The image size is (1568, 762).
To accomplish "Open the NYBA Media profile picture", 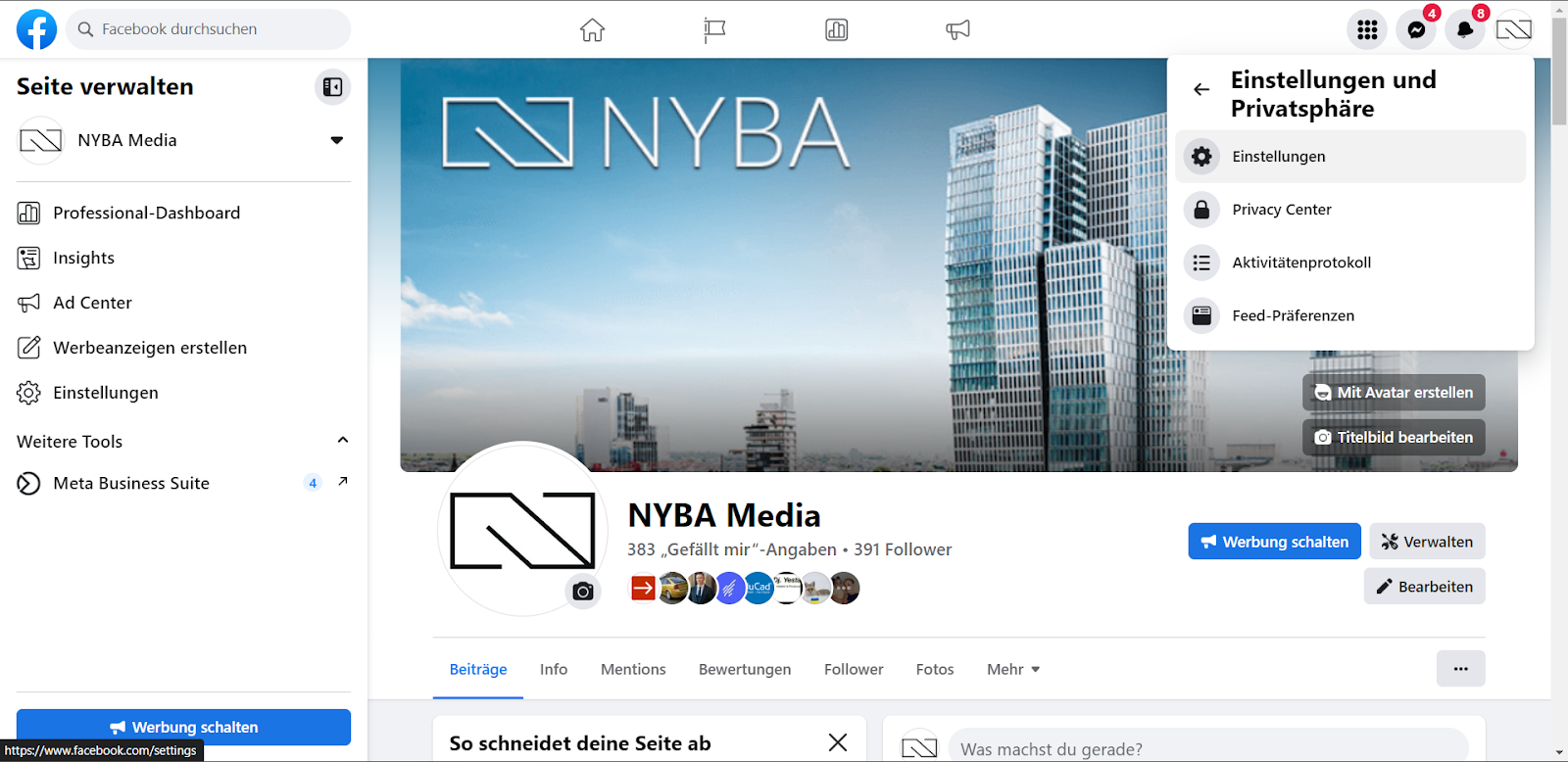I will click(x=522, y=529).
